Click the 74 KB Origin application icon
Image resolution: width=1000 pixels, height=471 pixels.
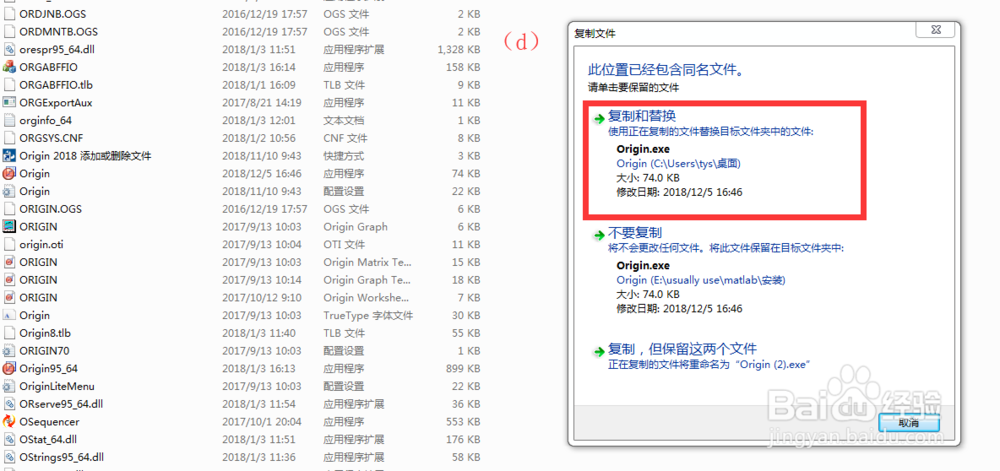point(9,173)
